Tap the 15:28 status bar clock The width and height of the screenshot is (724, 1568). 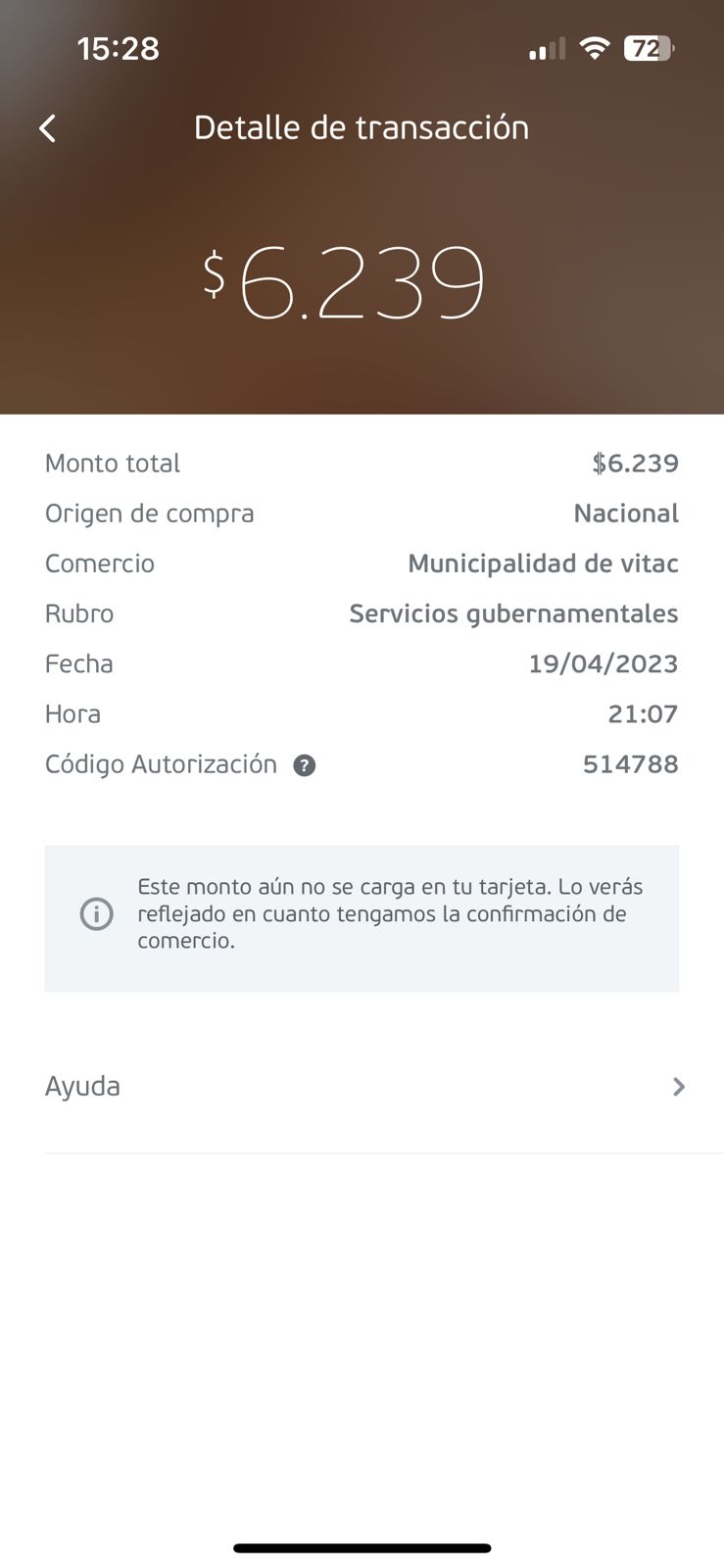tap(118, 48)
